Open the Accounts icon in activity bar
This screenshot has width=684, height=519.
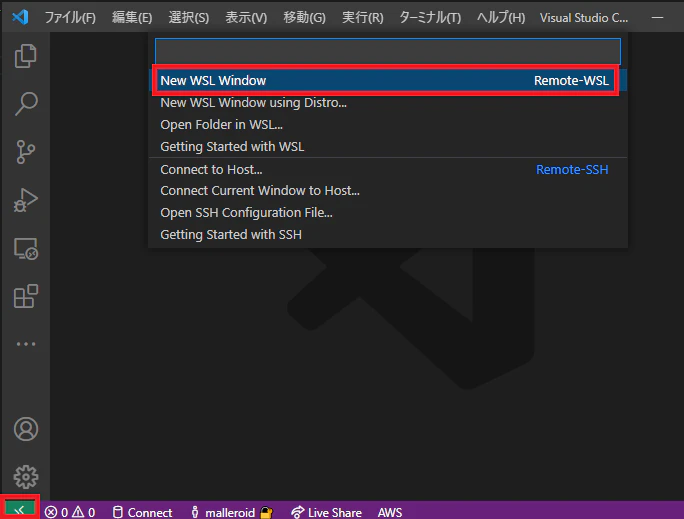[26, 429]
